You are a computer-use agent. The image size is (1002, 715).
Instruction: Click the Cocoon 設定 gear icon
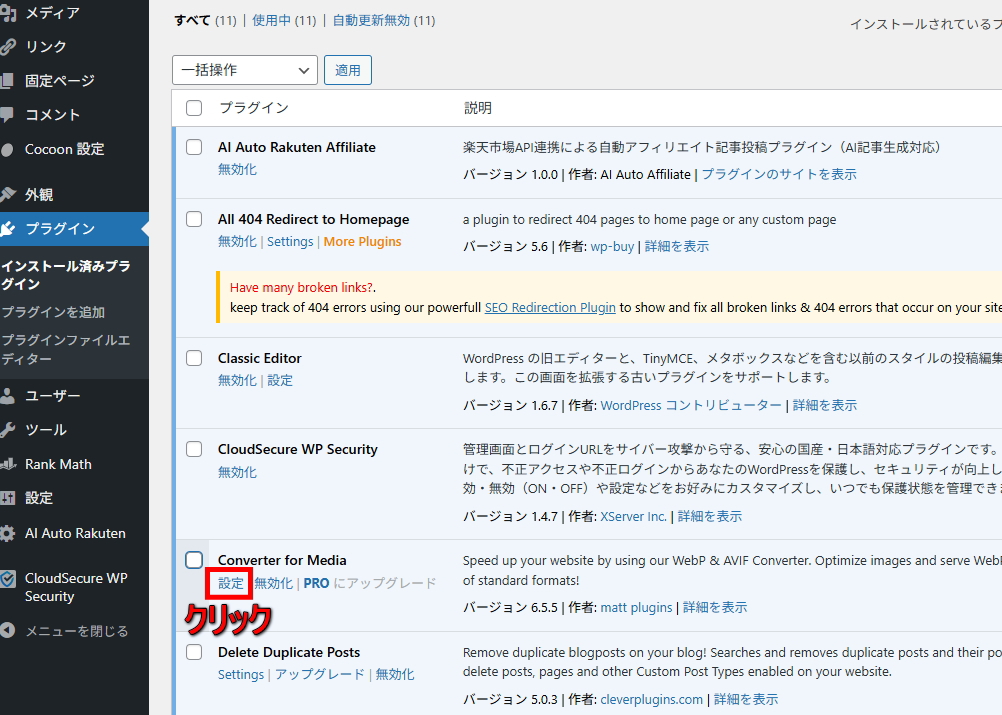[x=8, y=149]
